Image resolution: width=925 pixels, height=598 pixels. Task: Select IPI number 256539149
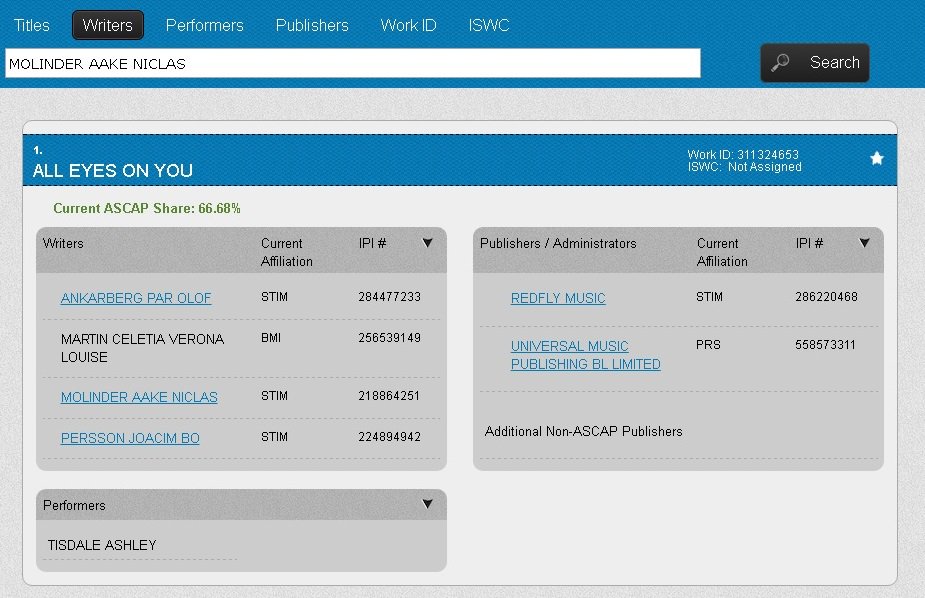[389, 338]
